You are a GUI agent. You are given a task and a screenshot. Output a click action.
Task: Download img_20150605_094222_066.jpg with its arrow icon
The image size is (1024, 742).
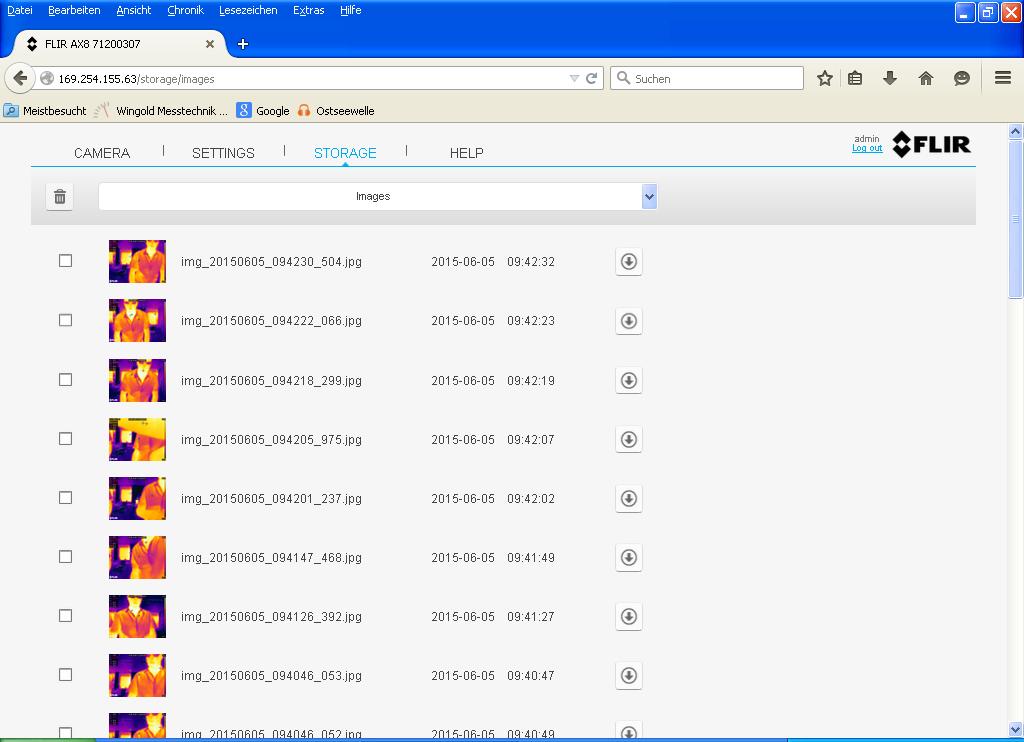coord(628,321)
